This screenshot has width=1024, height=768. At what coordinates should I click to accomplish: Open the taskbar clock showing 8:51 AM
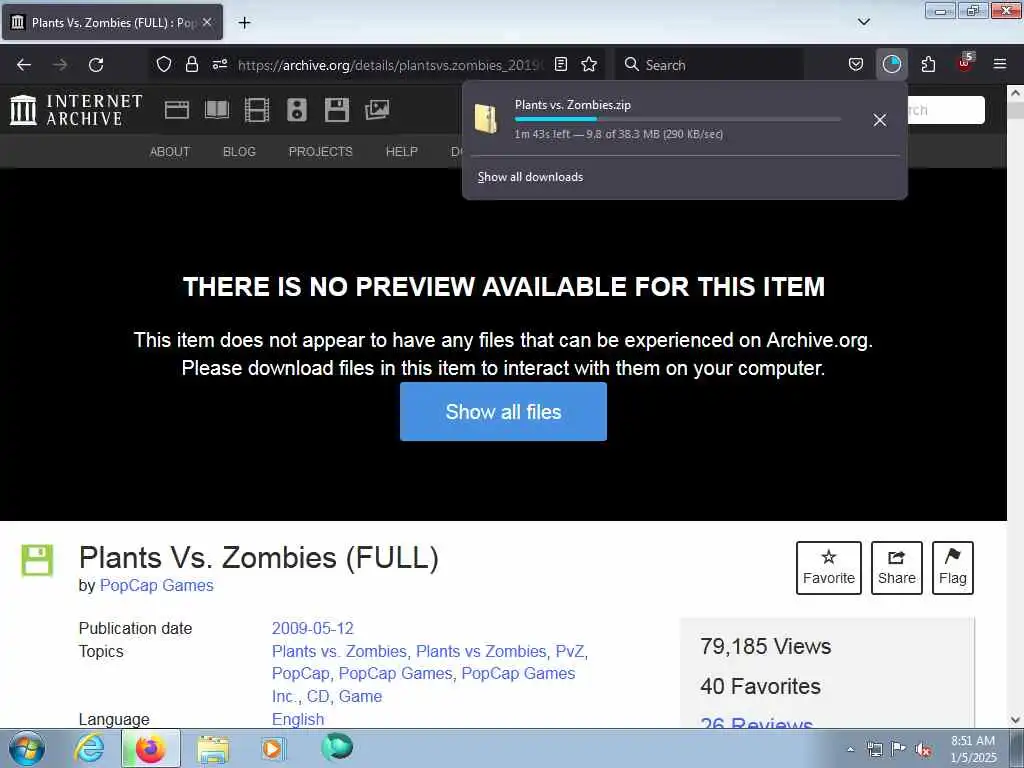pos(974,749)
